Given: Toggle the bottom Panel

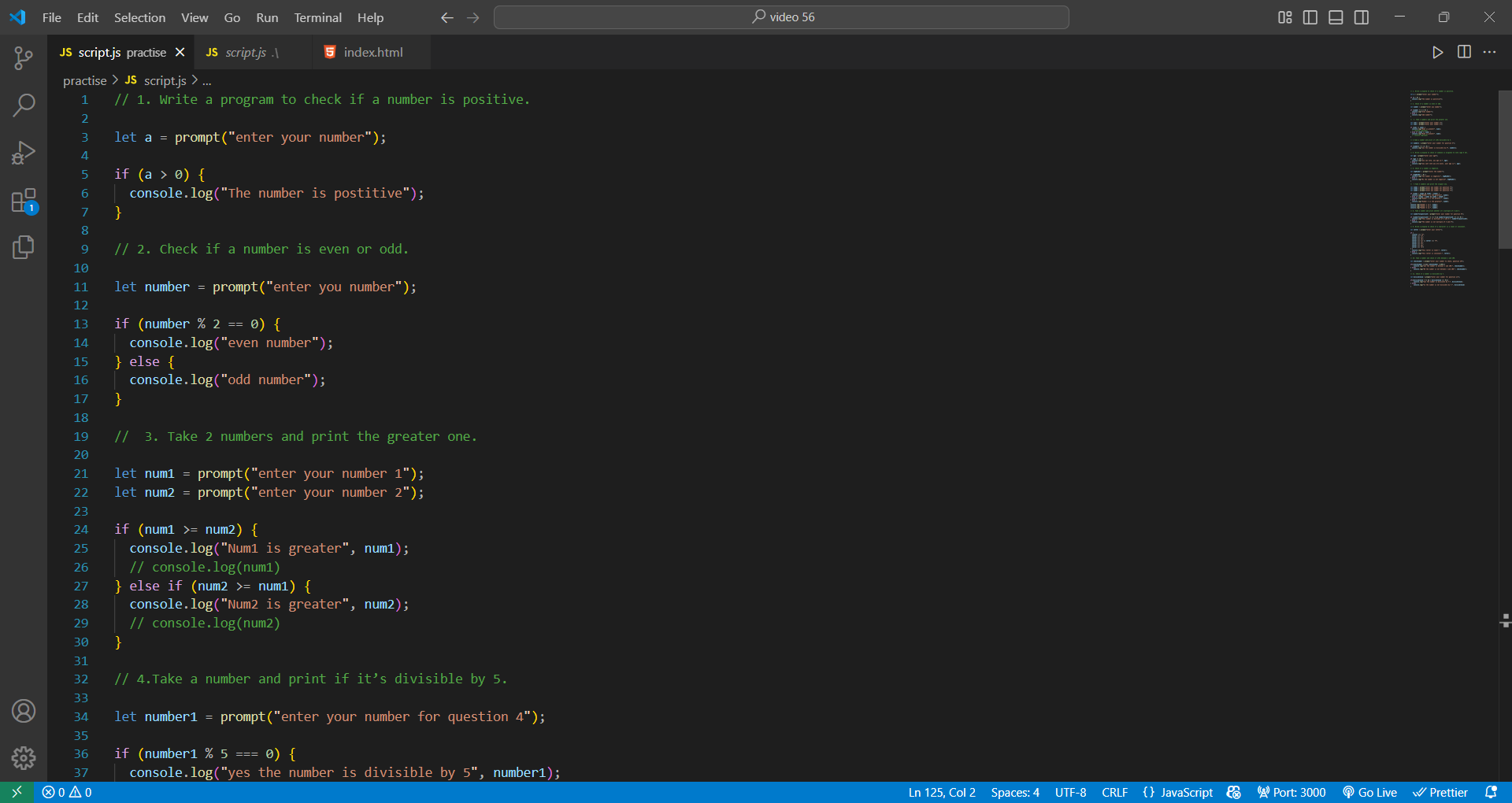Looking at the screenshot, I should point(1336,17).
